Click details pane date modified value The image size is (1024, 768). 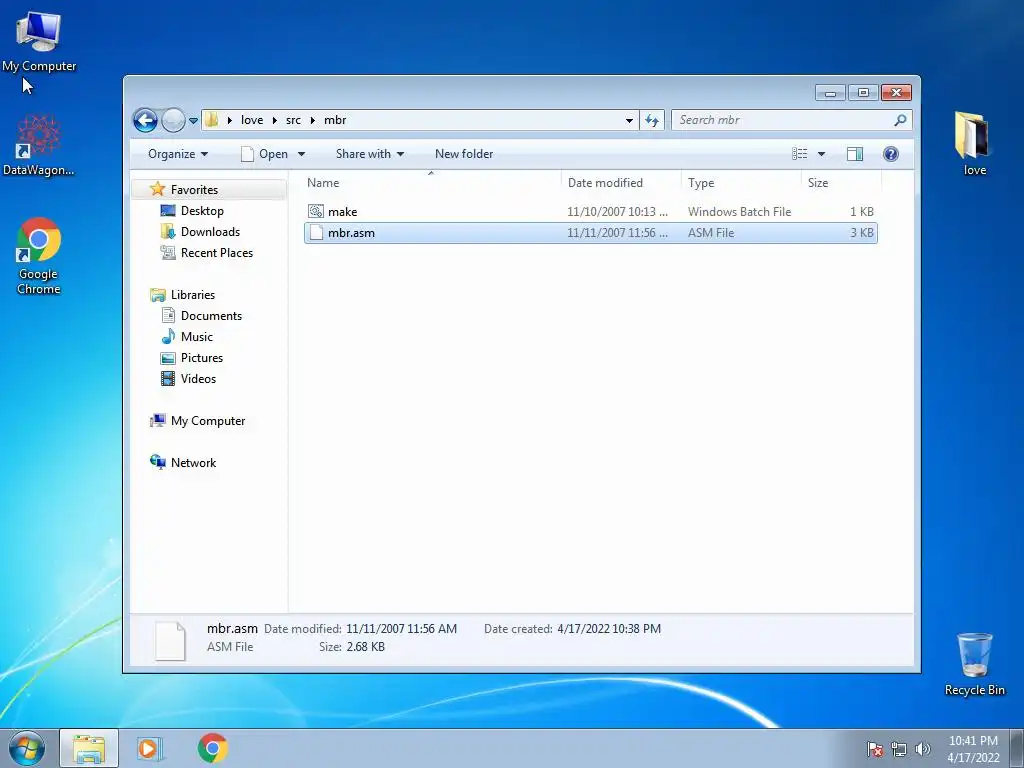tap(402, 629)
